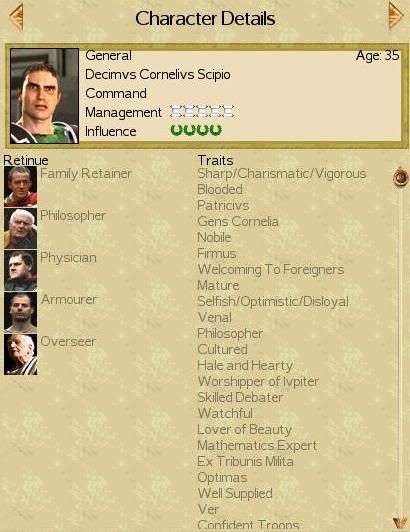
Task: Select the Overseer retinue portrait
Action: [20, 355]
